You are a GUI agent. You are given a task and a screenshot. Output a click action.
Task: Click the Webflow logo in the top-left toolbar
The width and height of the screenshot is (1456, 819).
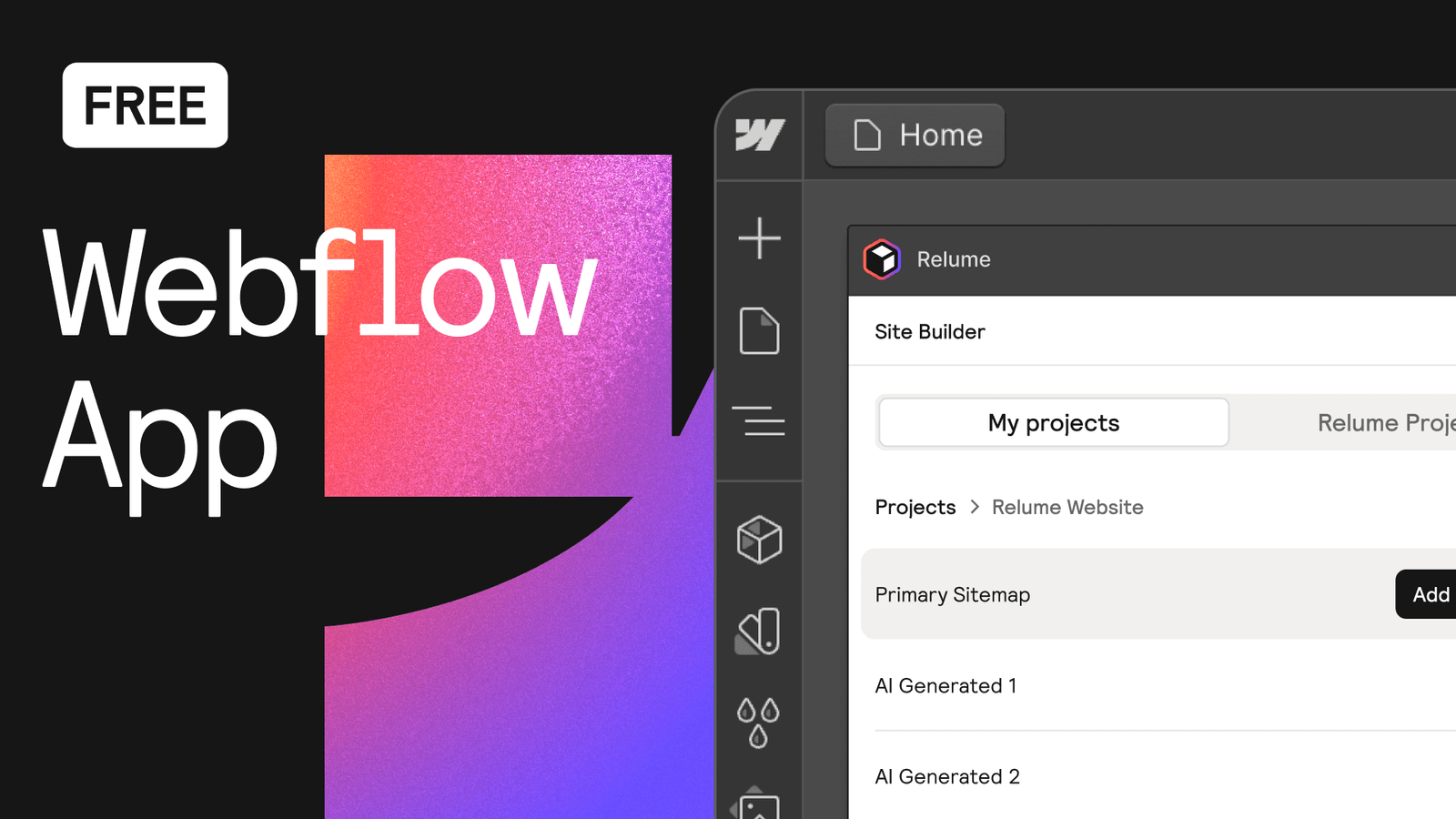(x=760, y=135)
